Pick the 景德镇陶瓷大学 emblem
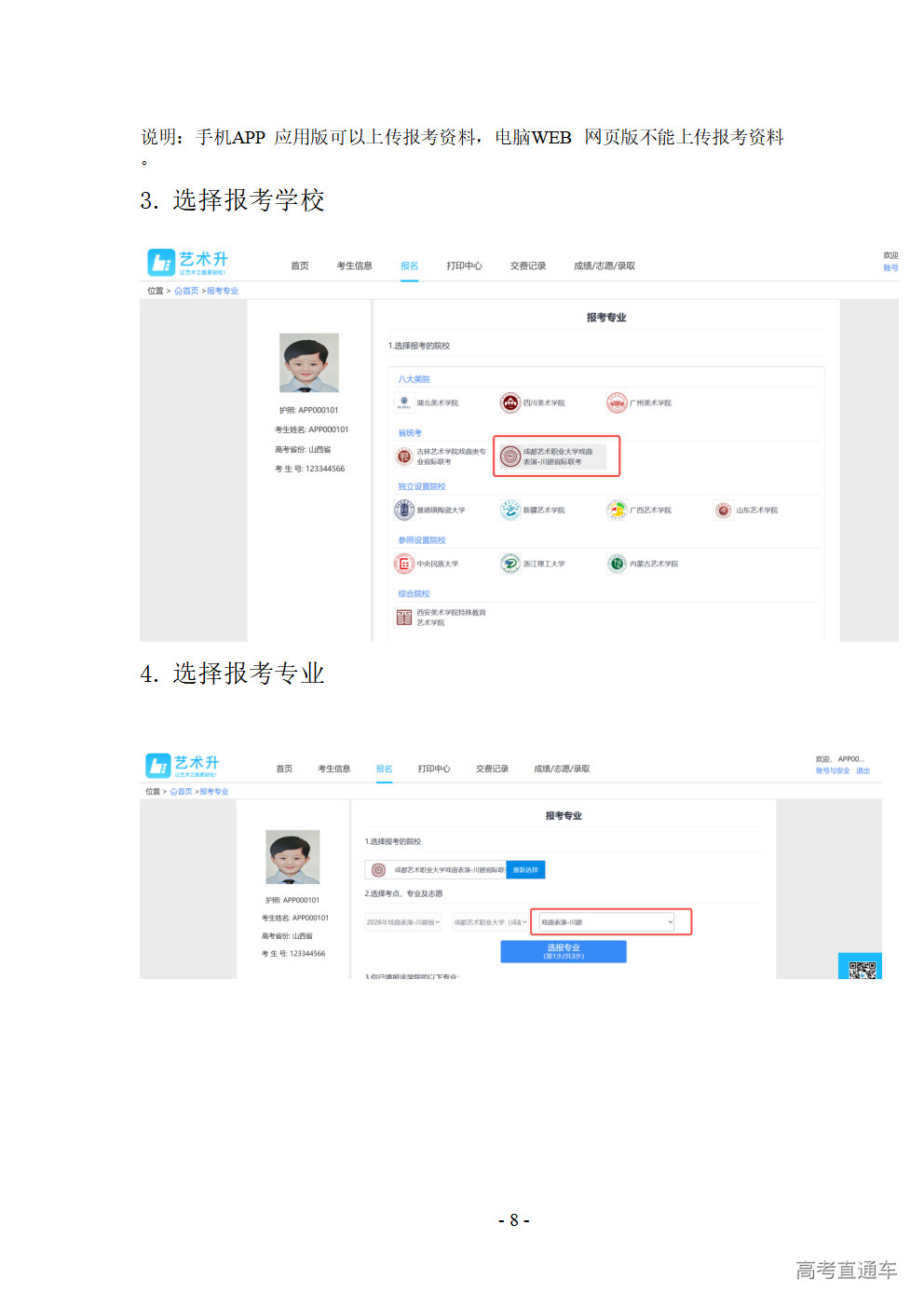 coord(403,510)
